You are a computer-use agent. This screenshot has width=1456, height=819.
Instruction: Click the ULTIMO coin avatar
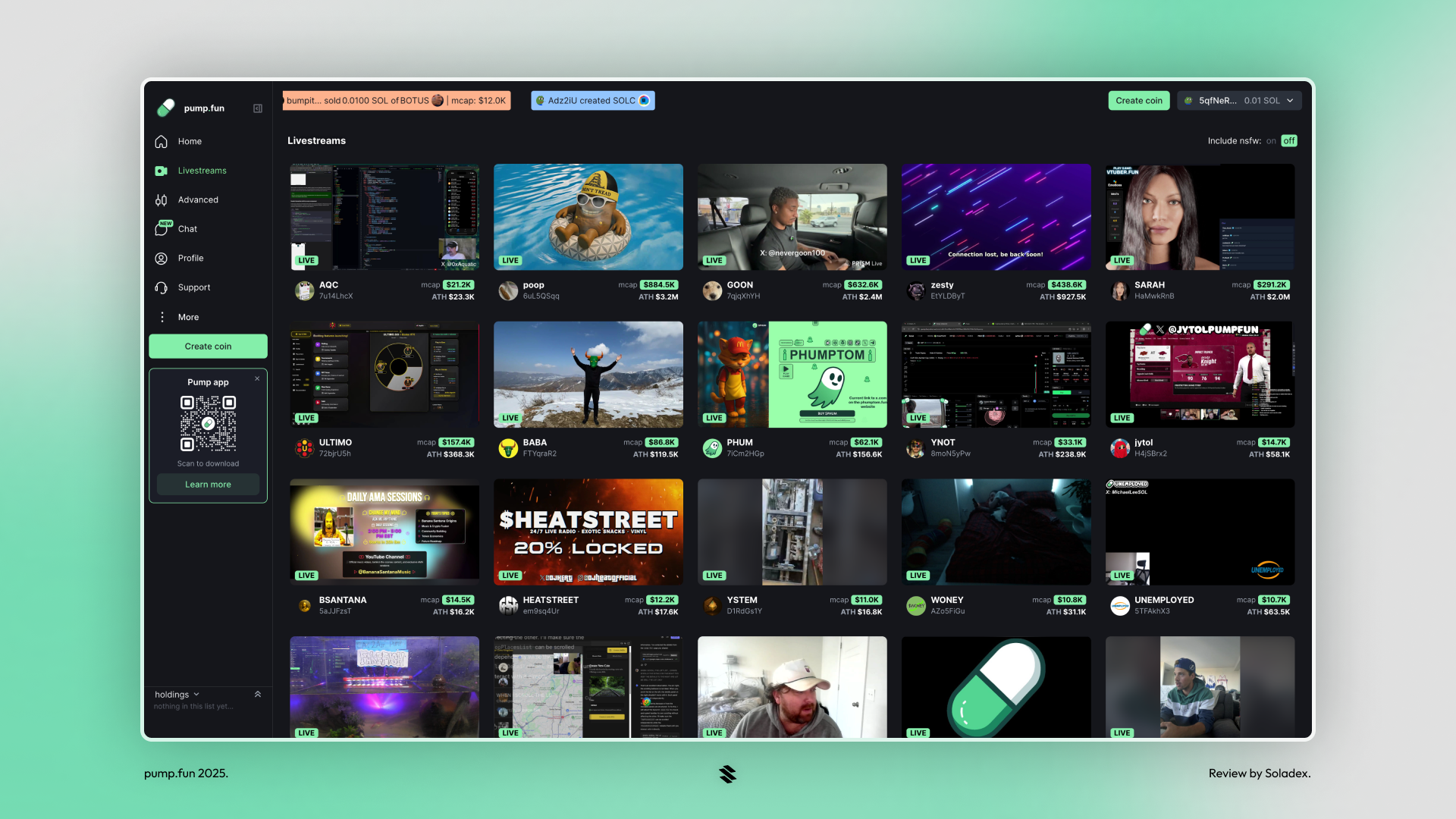[305, 448]
